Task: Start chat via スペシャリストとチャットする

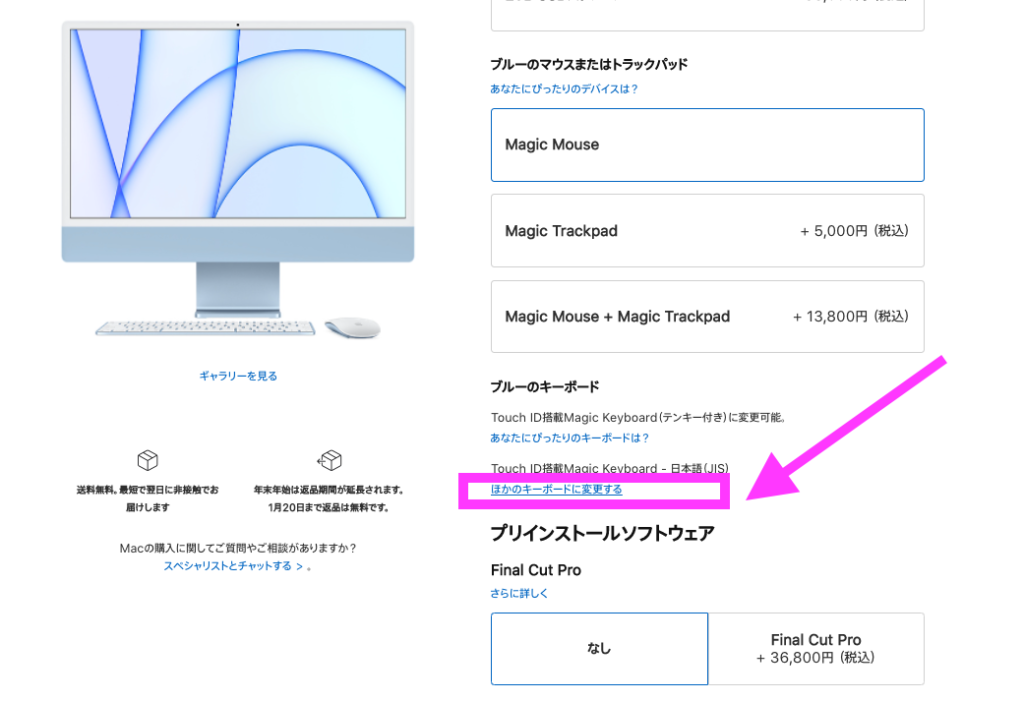Action: (x=233, y=566)
